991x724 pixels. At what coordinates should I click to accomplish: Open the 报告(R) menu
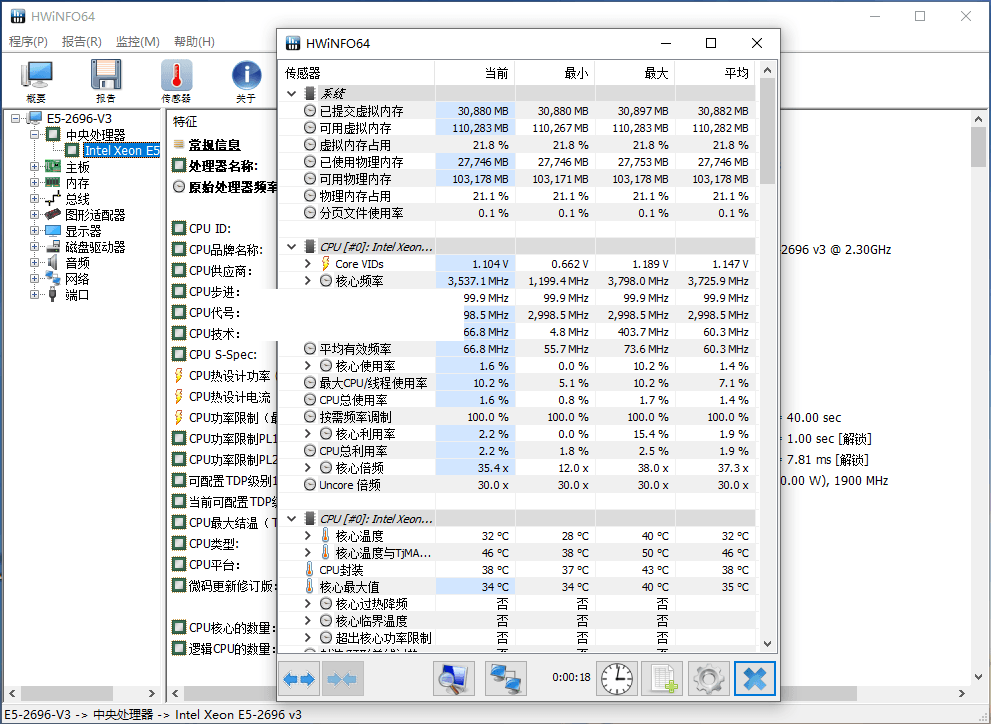(x=82, y=42)
